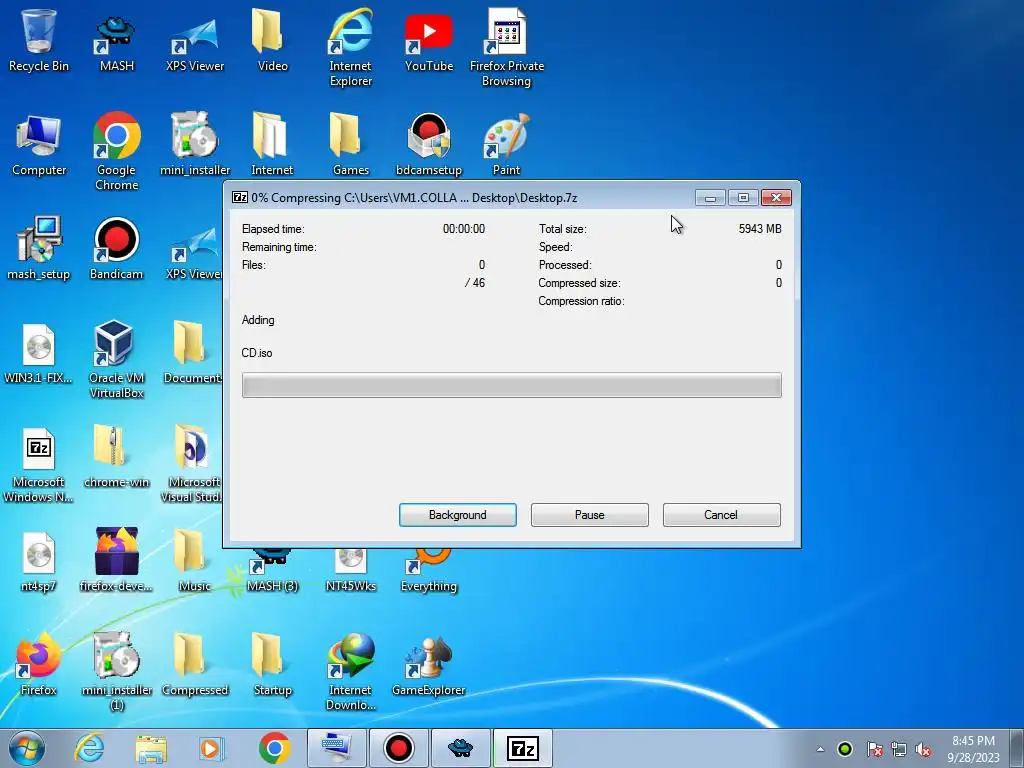This screenshot has width=1024, height=768.
Task: Select the firefox-deve... installer icon
Action: click(x=116, y=560)
